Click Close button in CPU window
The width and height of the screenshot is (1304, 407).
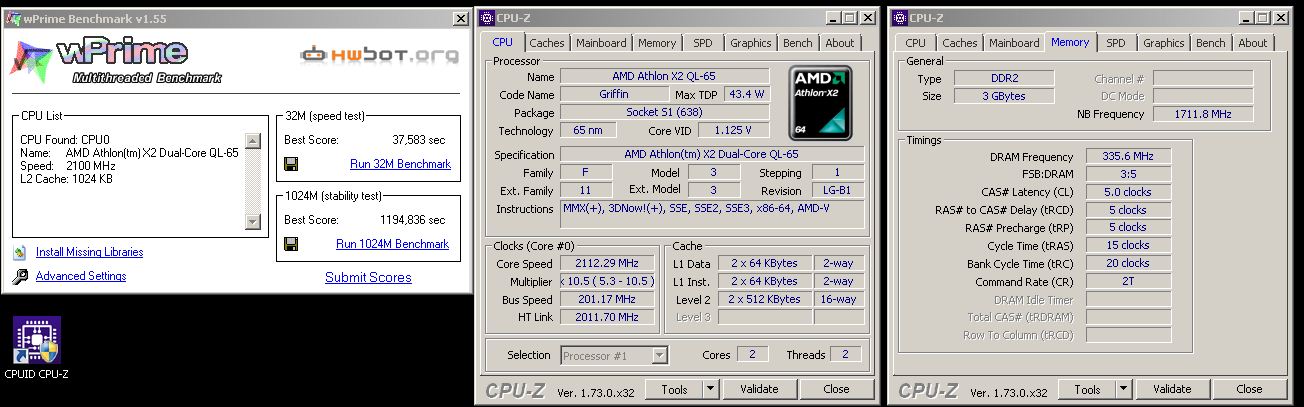point(836,389)
